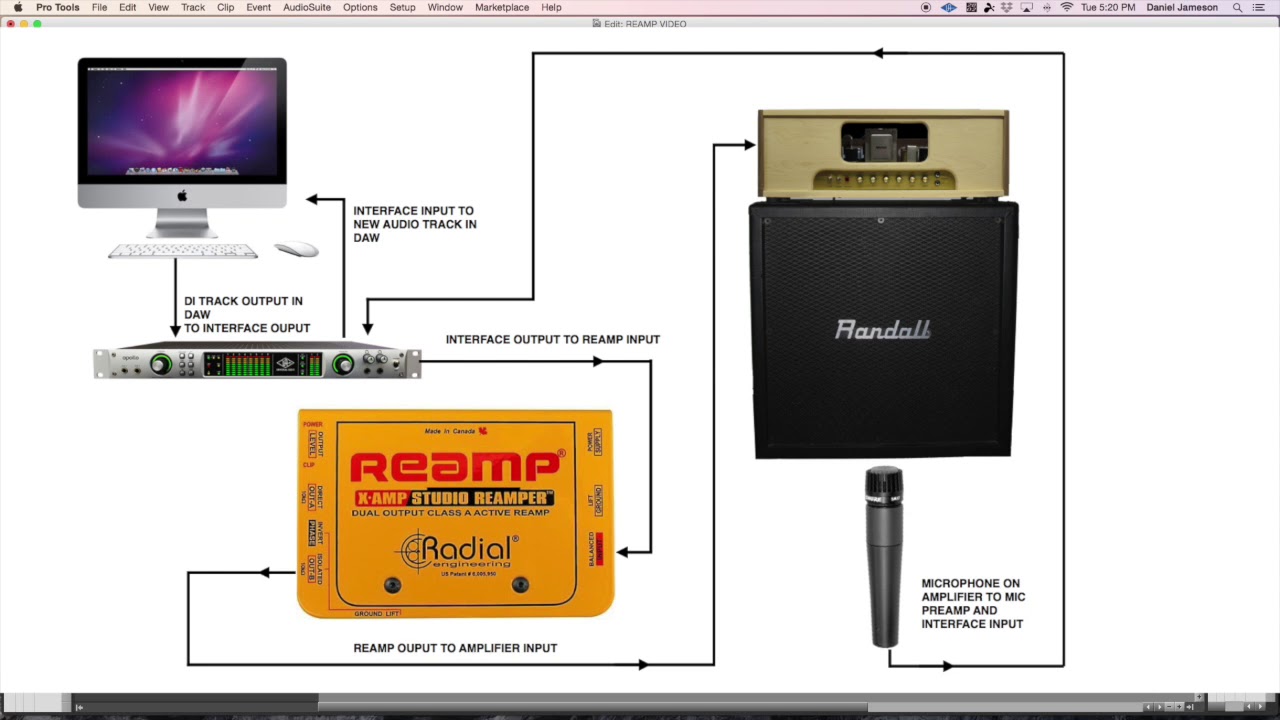Image resolution: width=1280 pixels, height=720 pixels.
Task: Minimize the Edit window with yellow button
Action: (x=24, y=23)
